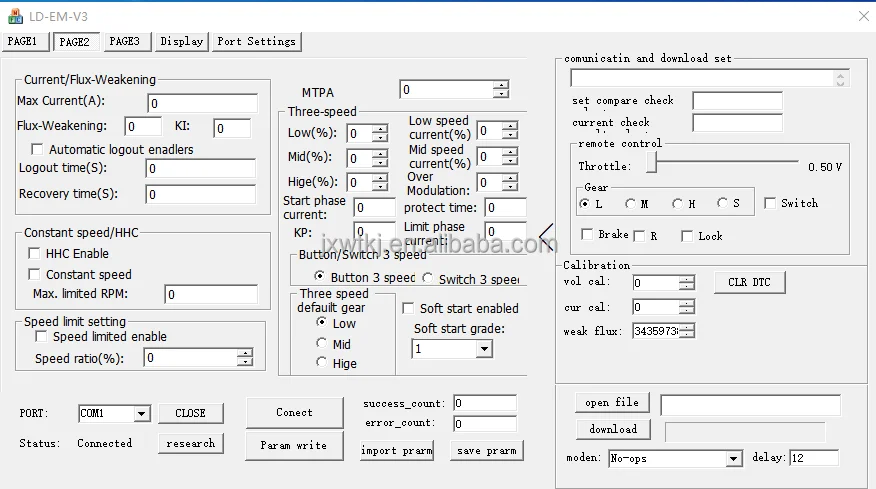The height and width of the screenshot is (489, 876).
Task: Click the communication text box scrollbar
Action: point(840,79)
